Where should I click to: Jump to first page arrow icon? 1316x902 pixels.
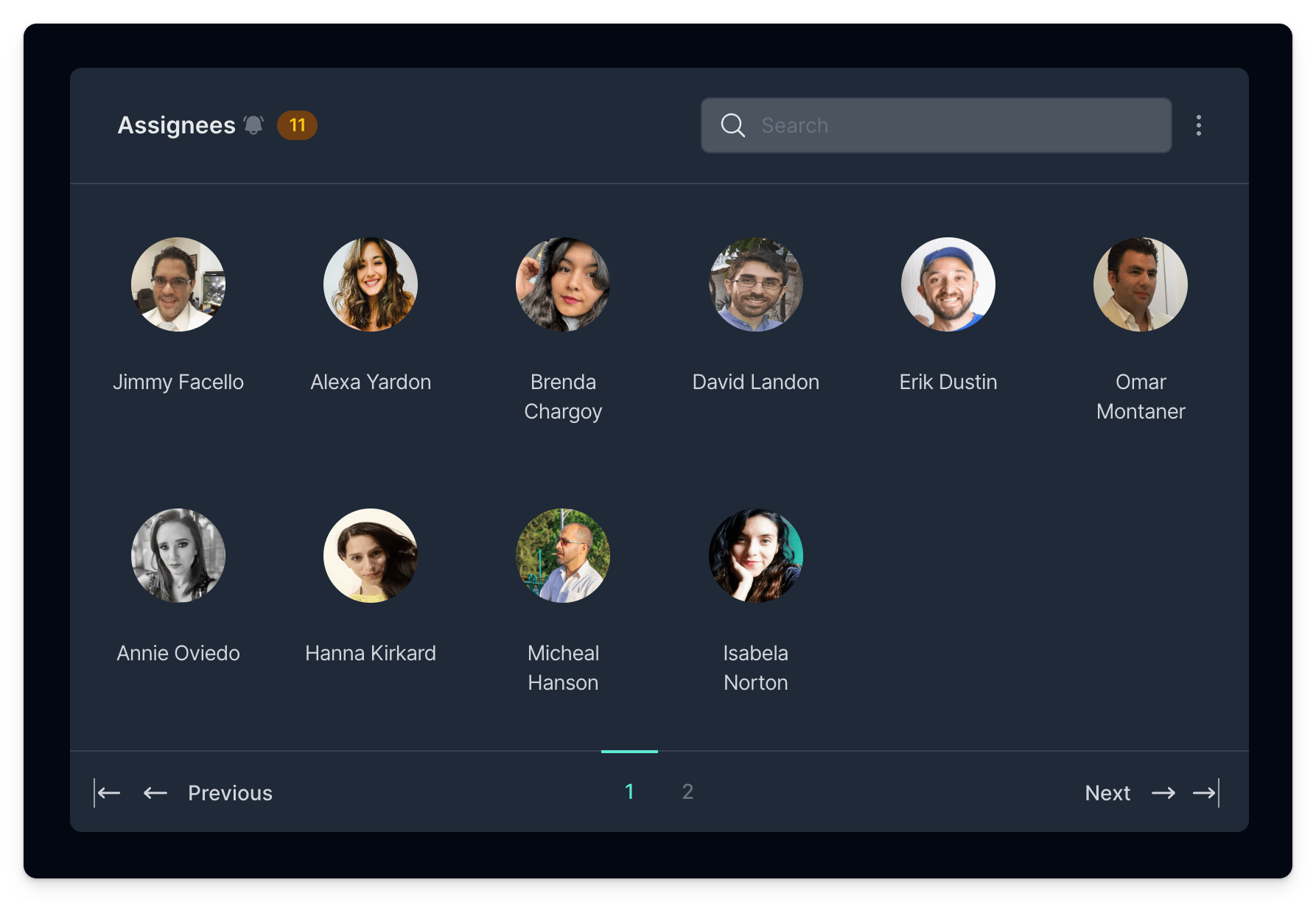coord(108,793)
